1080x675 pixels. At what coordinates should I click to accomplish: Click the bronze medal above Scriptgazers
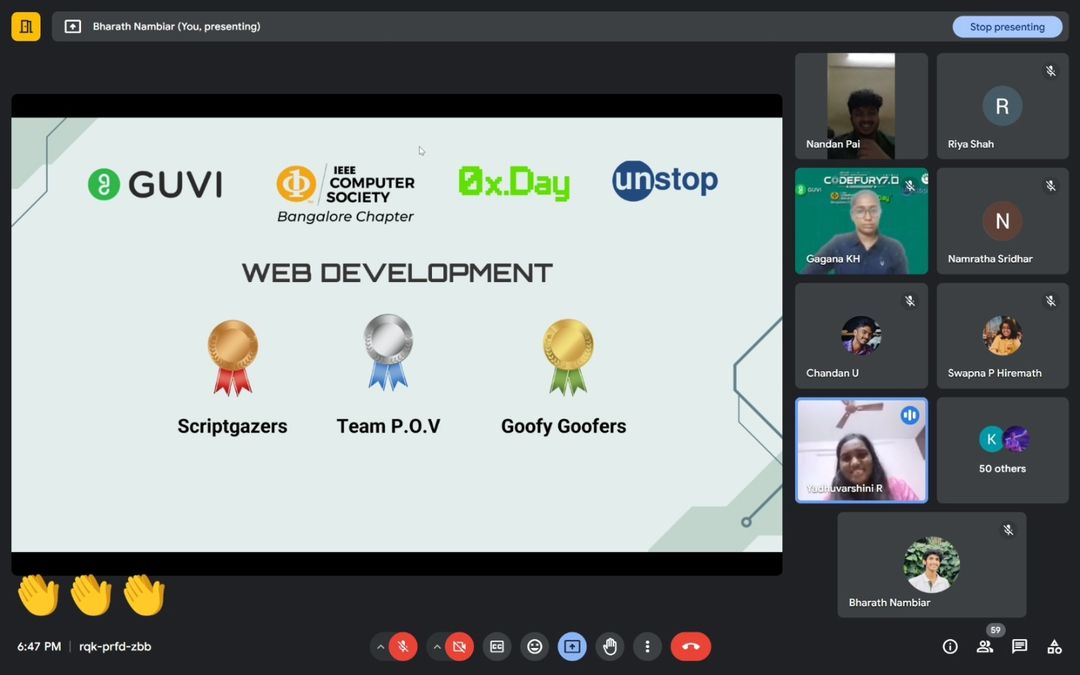233,357
